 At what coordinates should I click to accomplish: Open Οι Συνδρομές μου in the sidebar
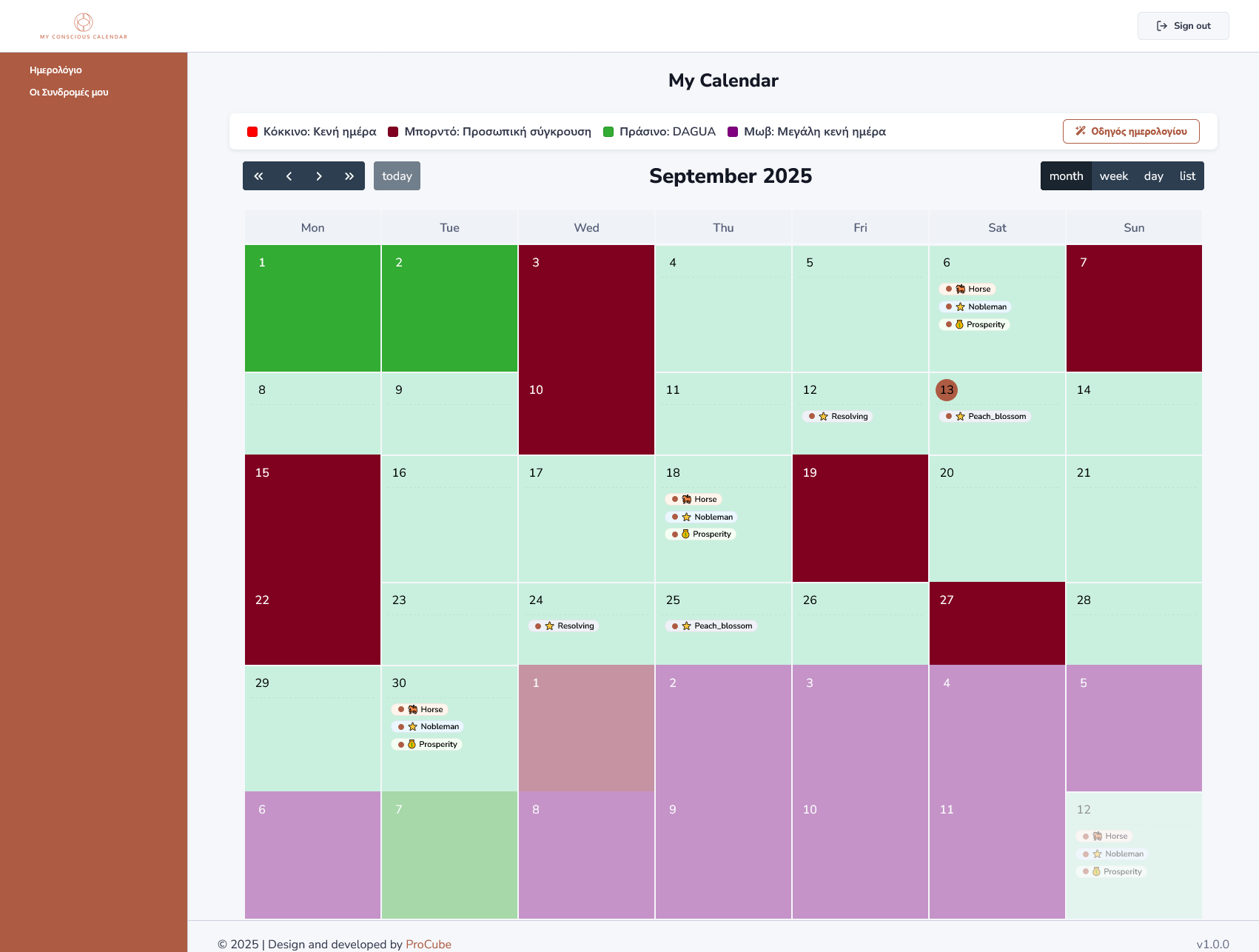69,93
